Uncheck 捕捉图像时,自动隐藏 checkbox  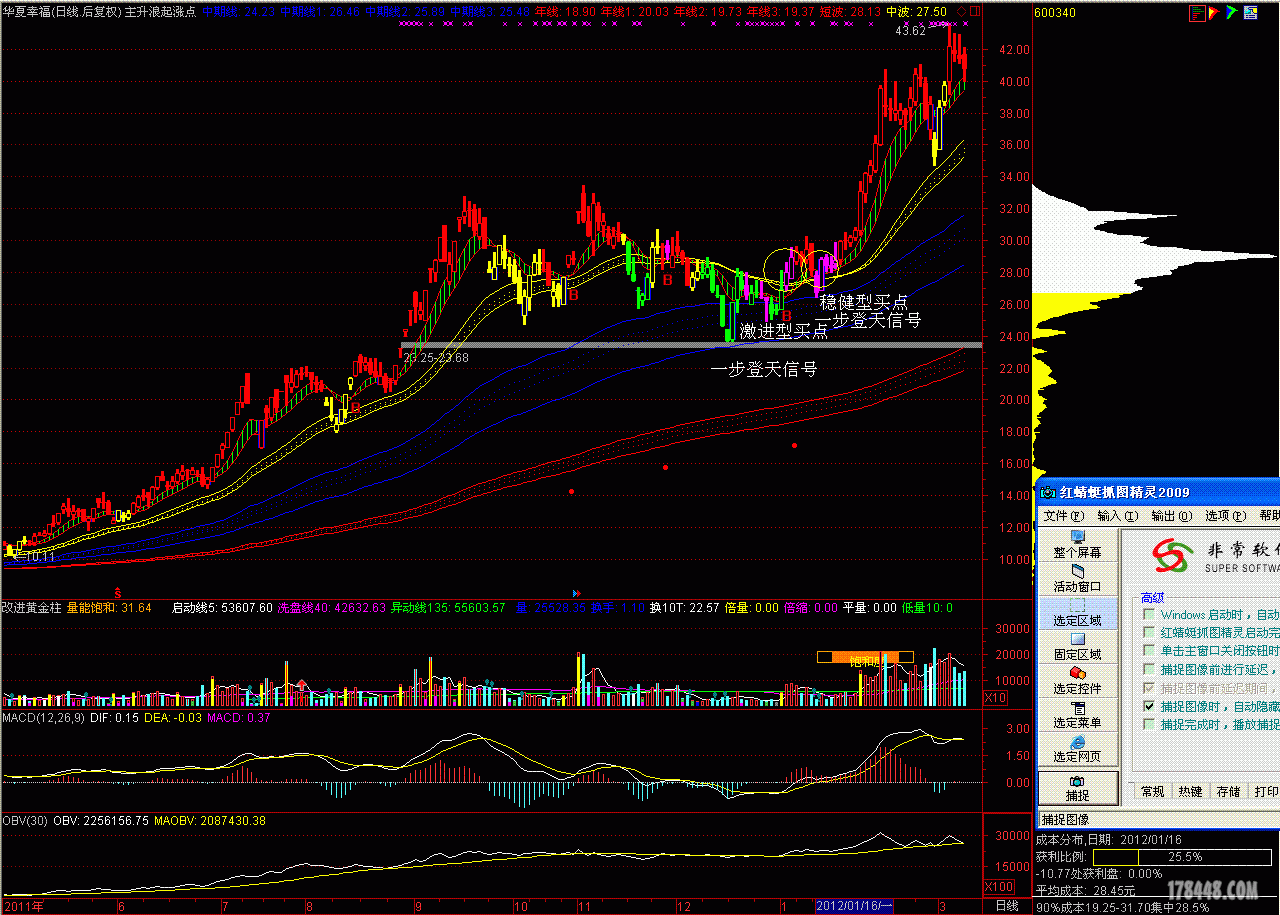coord(1149,706)
